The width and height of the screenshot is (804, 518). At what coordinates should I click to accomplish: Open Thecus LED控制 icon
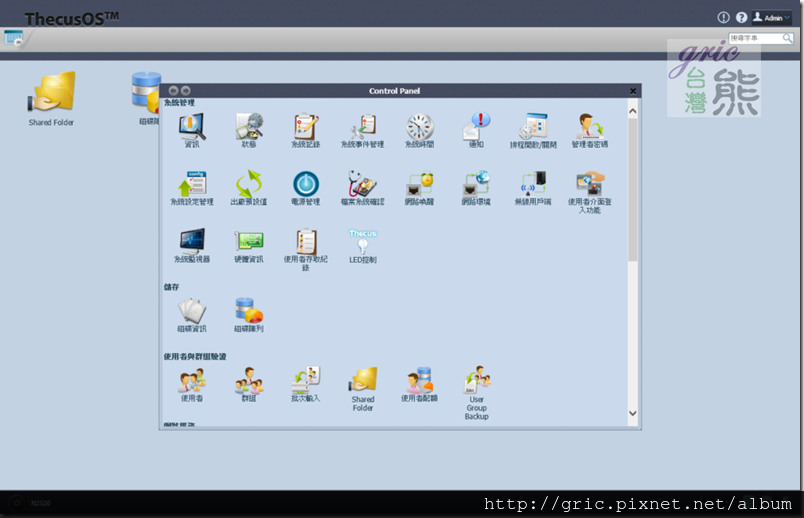pos(363,246)
